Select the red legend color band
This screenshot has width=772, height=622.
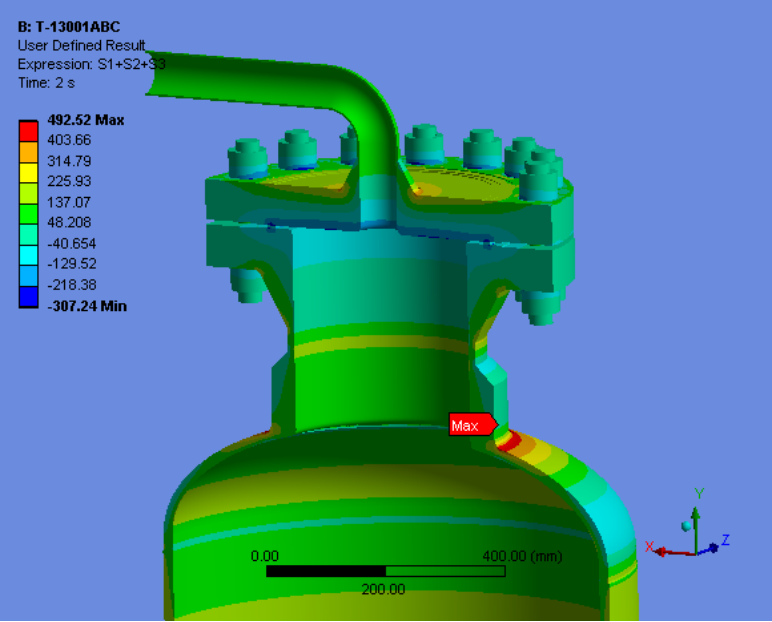pos(28,131)
